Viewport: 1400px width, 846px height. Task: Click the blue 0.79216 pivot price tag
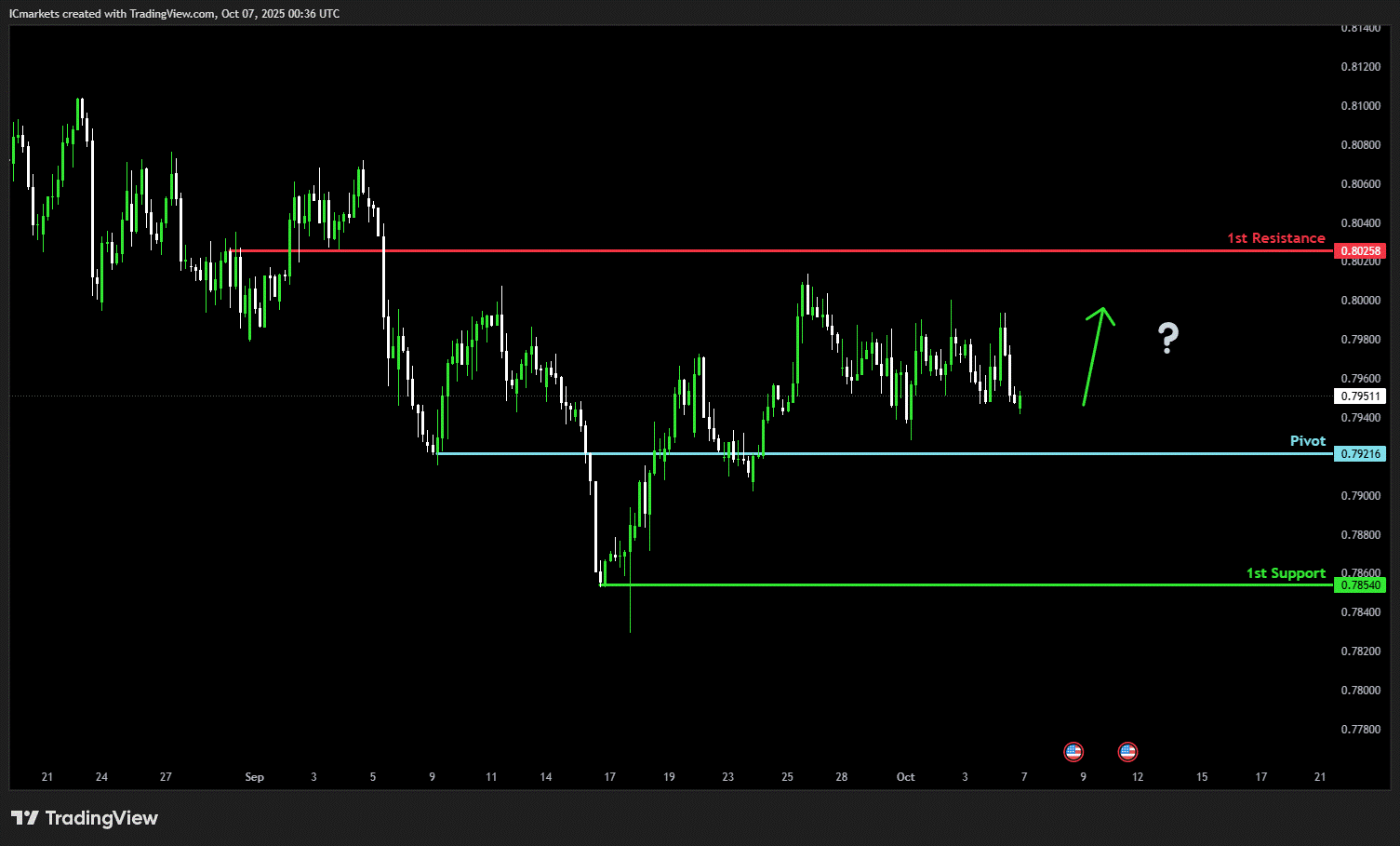[1360, 454]
